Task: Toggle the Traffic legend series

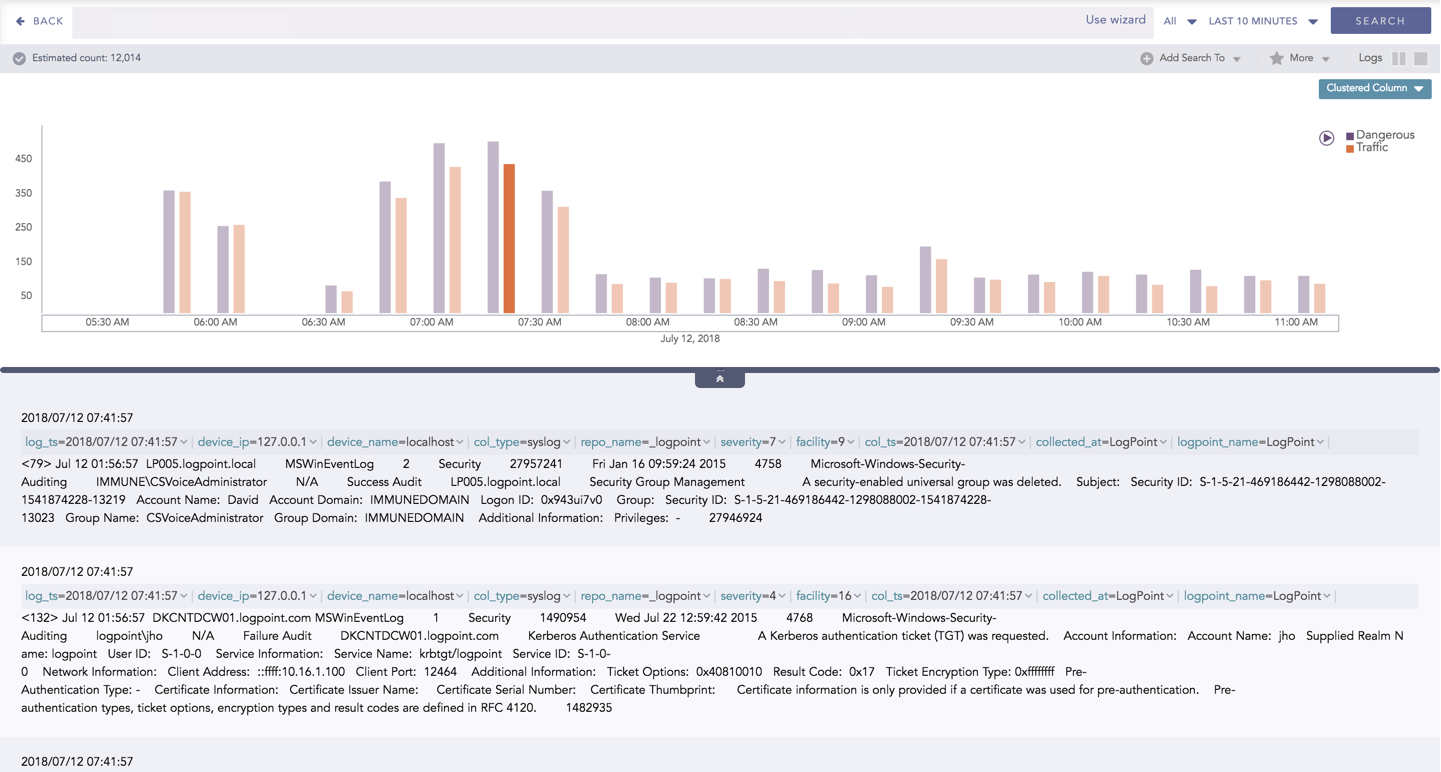Action: click(x=1371, y=148)
